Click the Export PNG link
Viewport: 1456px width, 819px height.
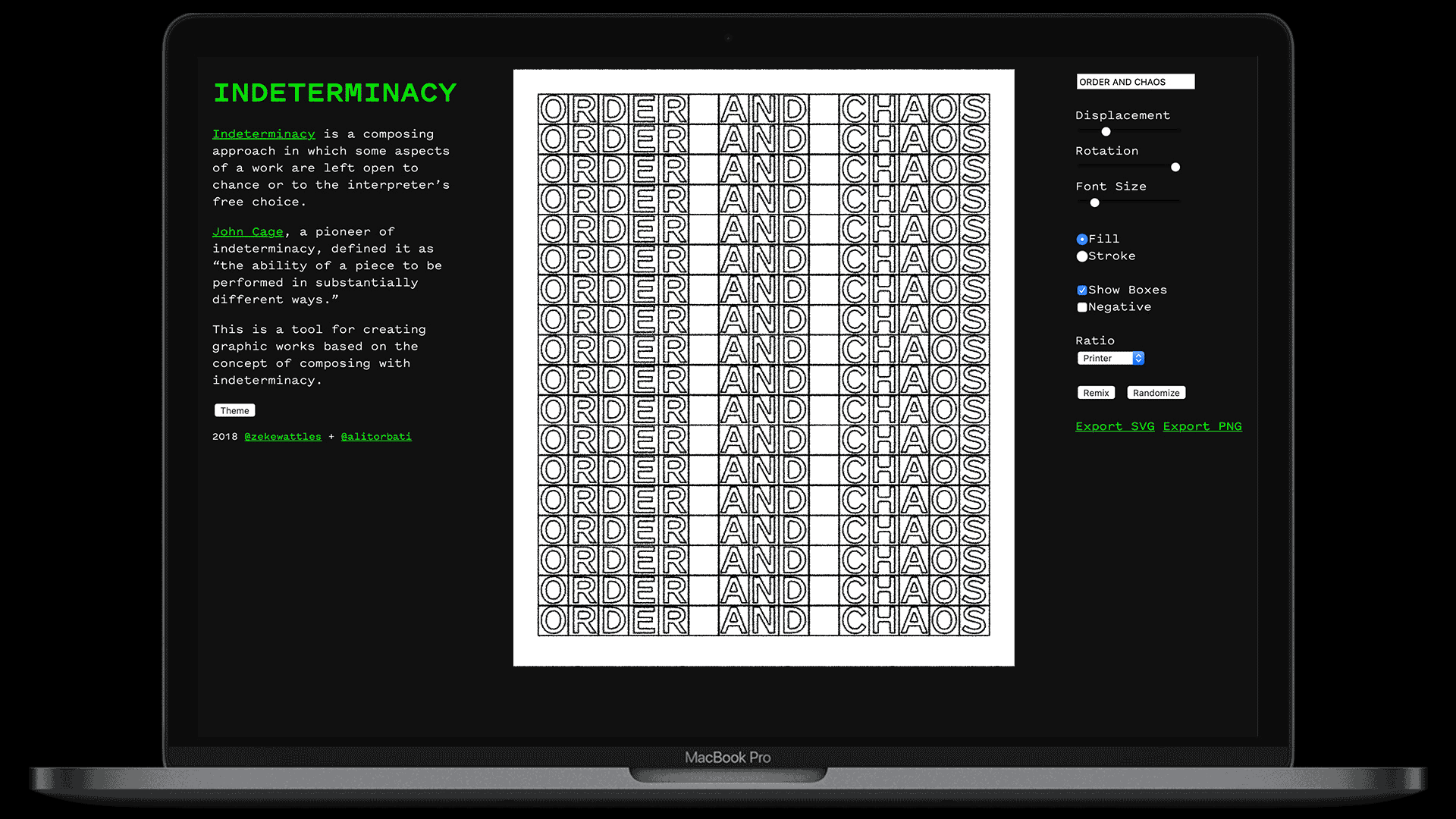click(x=1202, y=426)
